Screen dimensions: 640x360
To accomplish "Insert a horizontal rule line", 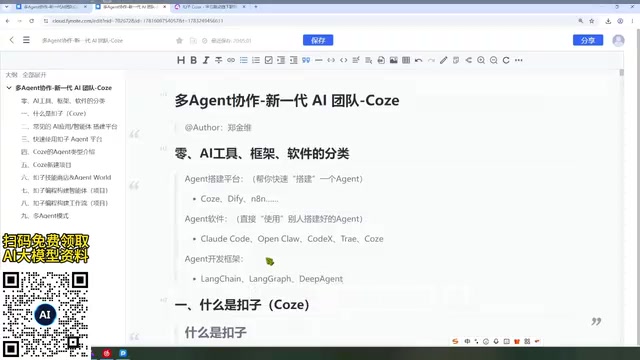I will click(319, 60).
